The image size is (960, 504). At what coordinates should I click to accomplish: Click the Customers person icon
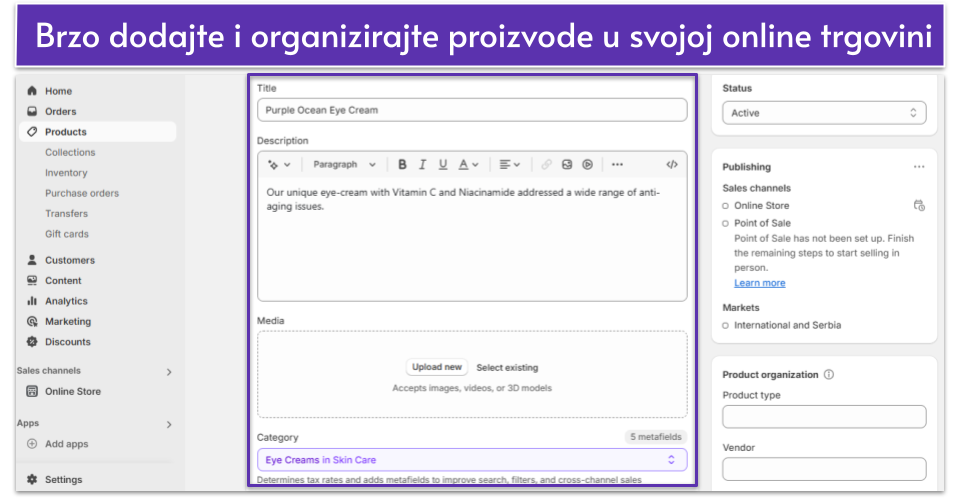(32, 260)
